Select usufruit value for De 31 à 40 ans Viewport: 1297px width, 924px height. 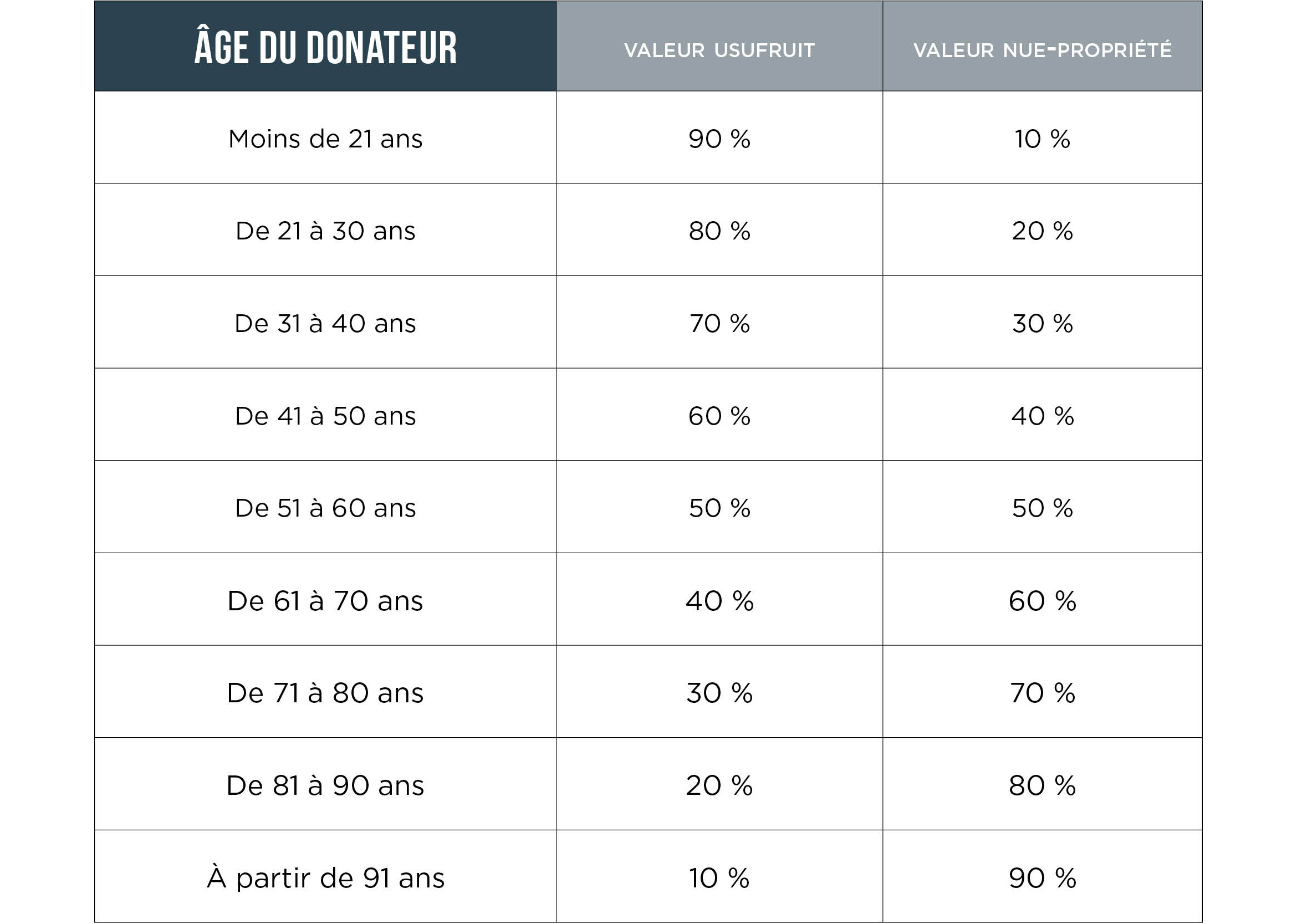coord(719,323)
